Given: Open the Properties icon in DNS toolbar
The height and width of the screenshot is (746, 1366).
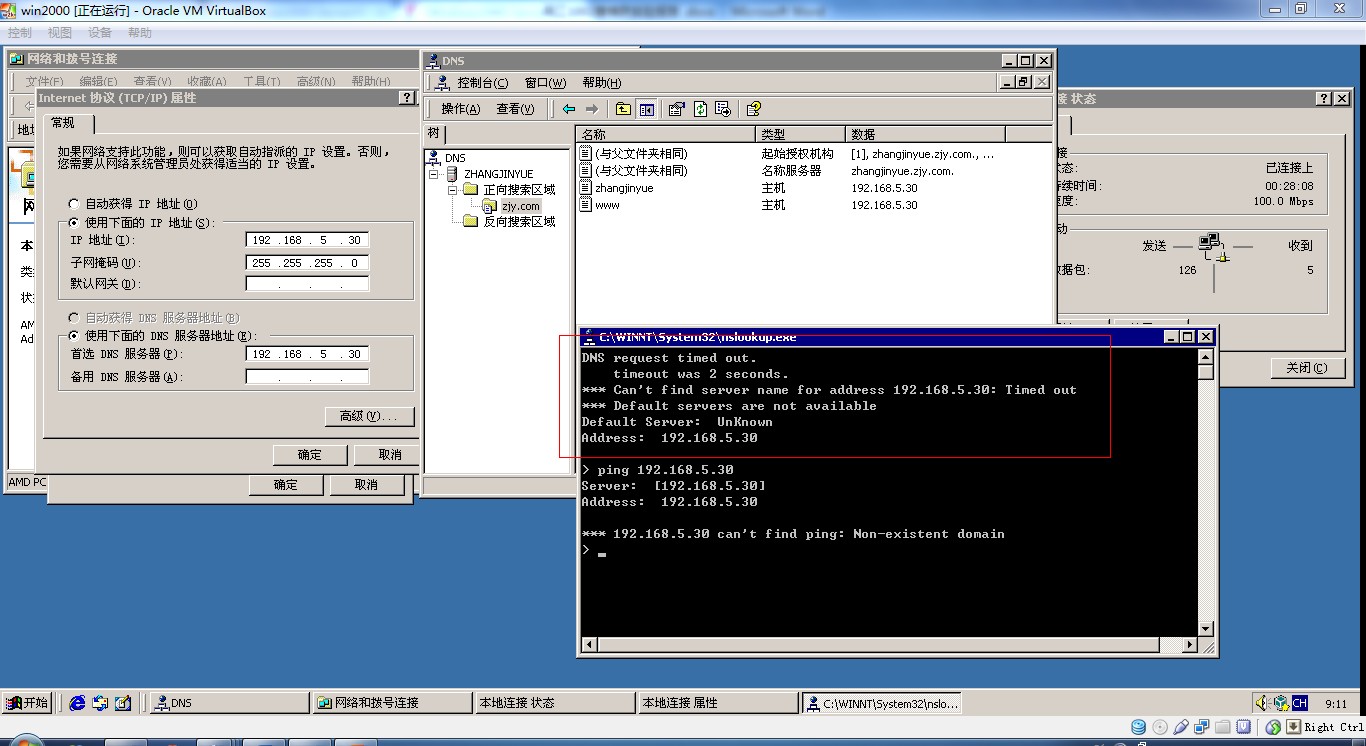Looking at the screenshot, I should coord(676,109).
